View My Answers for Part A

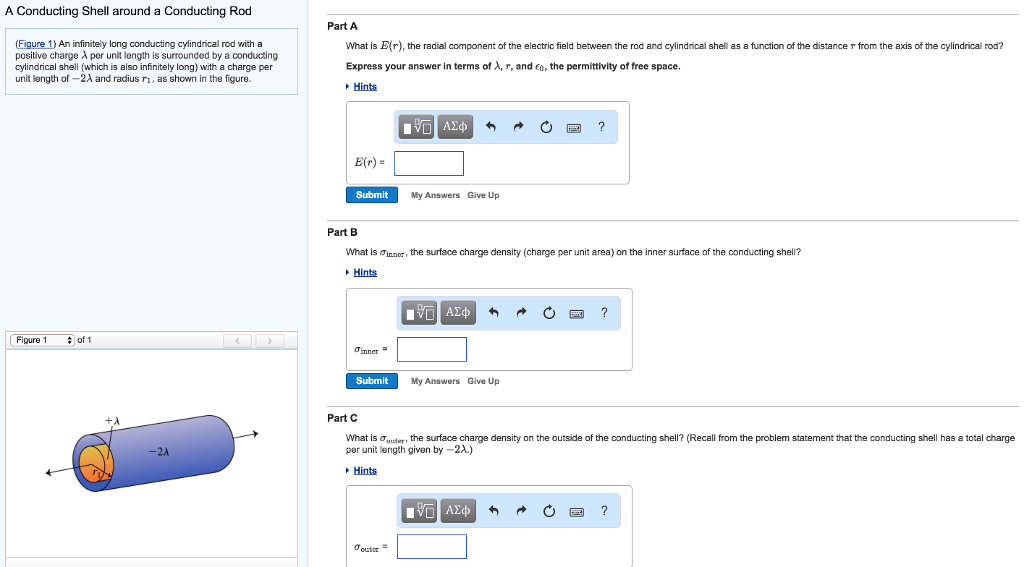tap(435, 195)
